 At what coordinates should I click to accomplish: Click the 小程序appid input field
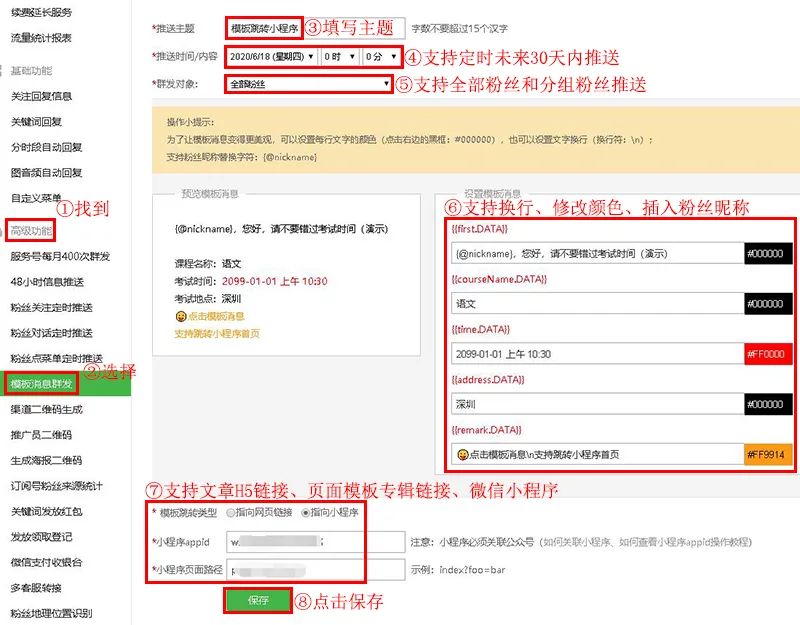(x=315, y=542)
